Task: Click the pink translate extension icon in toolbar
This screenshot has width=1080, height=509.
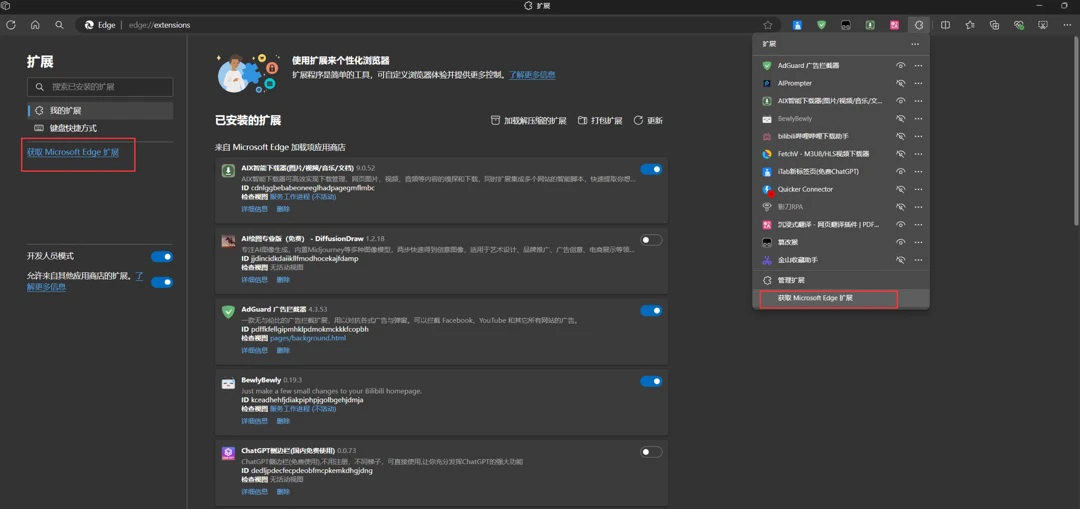Action: [x=894, y=25]
